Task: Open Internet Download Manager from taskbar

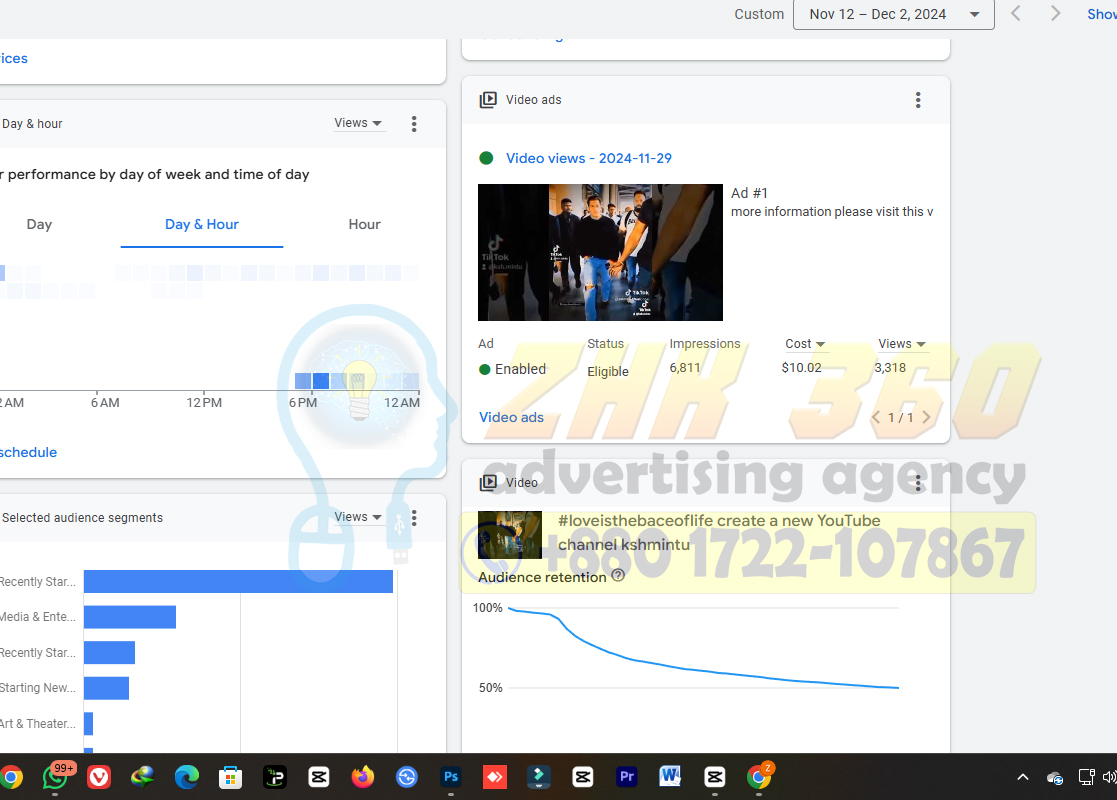Action: click(142, 776)
